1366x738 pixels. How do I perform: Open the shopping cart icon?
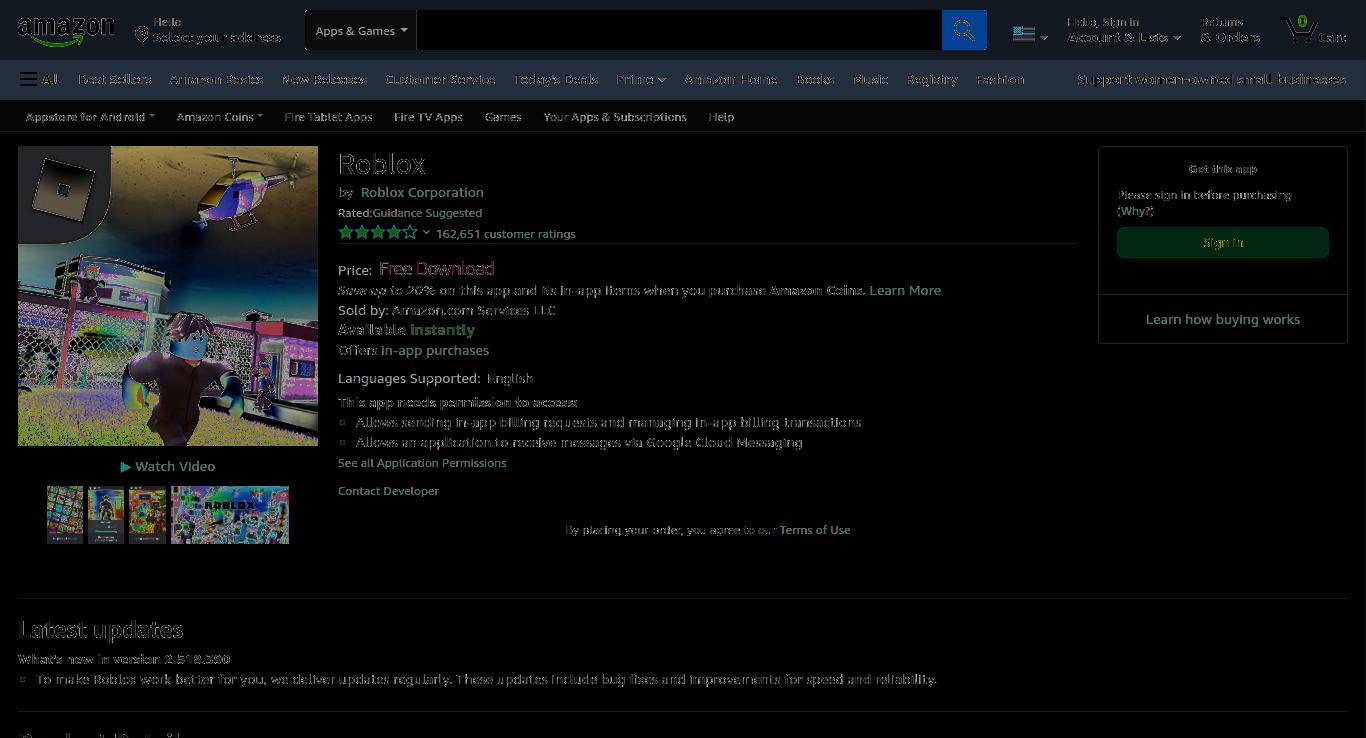(x=1313, y=29)
